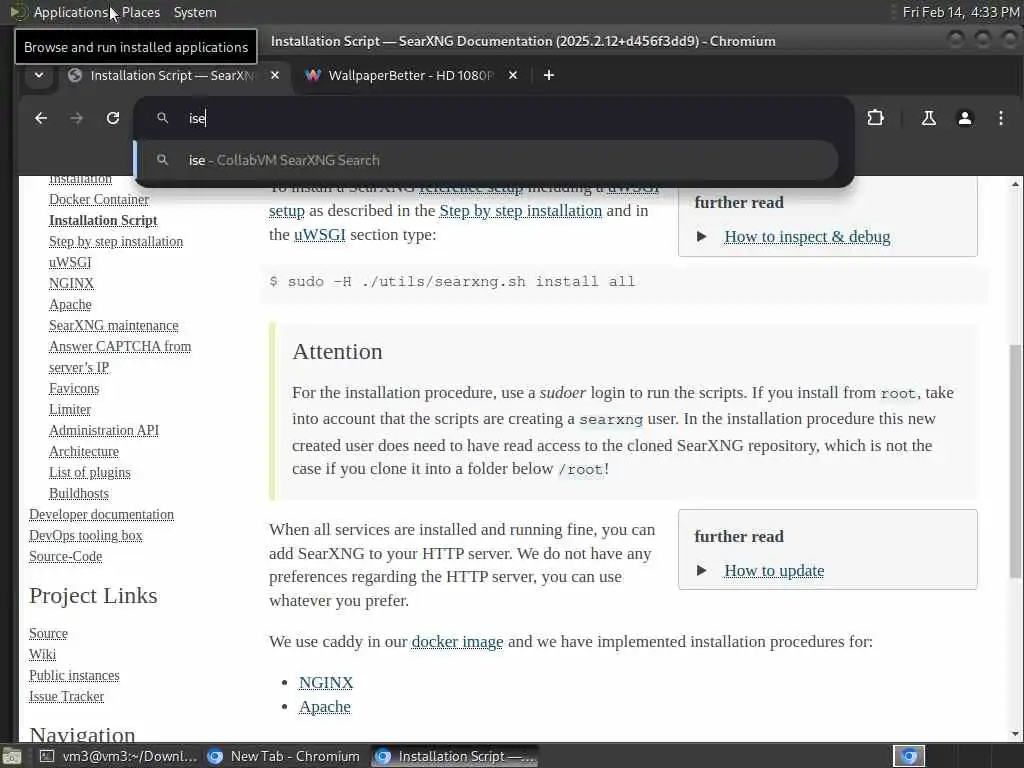1024x768 pixels.
Task: Click the Chromium workspace switcher icon
Action: coord(909,756)
